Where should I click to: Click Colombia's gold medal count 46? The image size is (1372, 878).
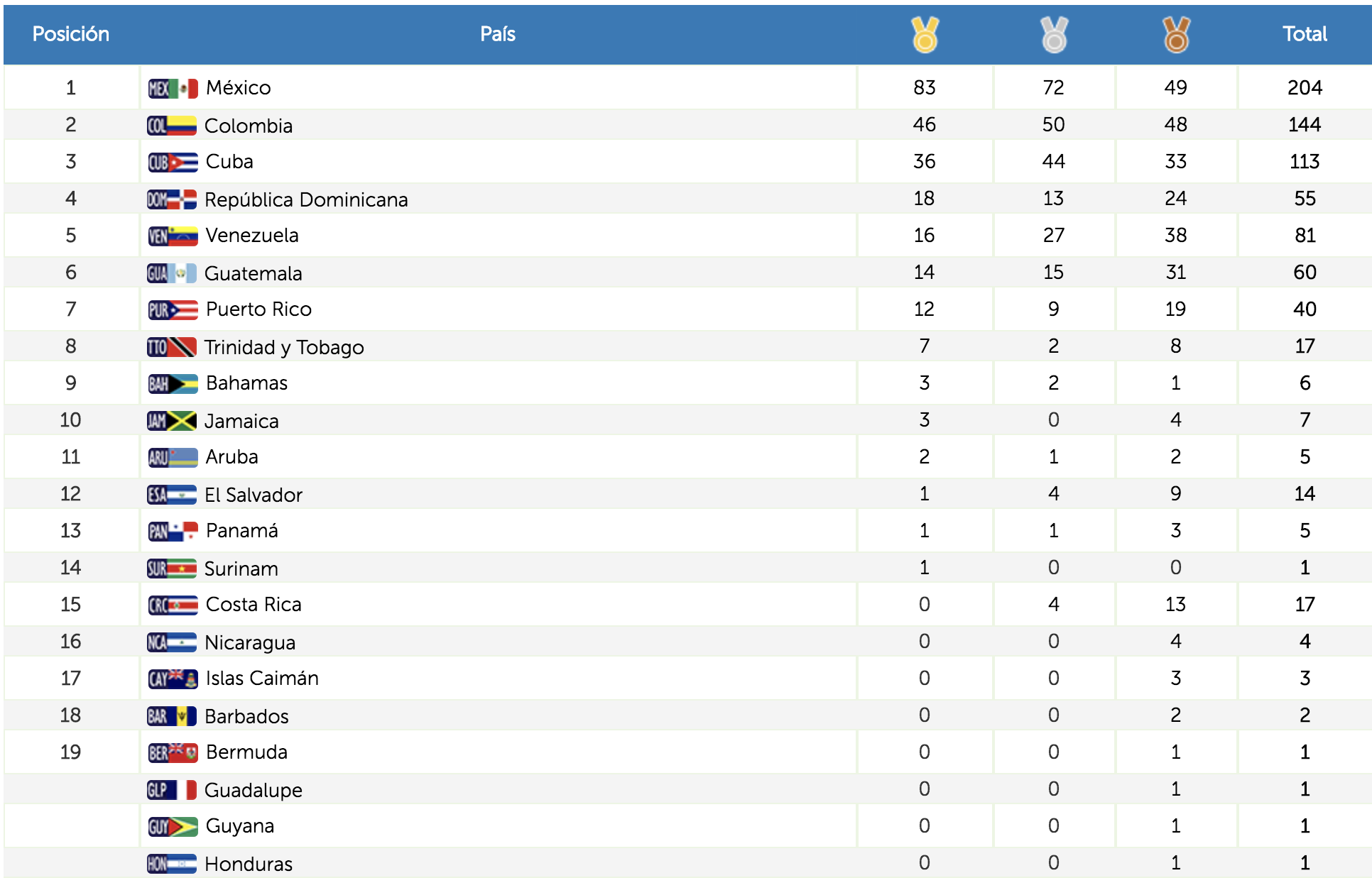click(x=924, y=124)
